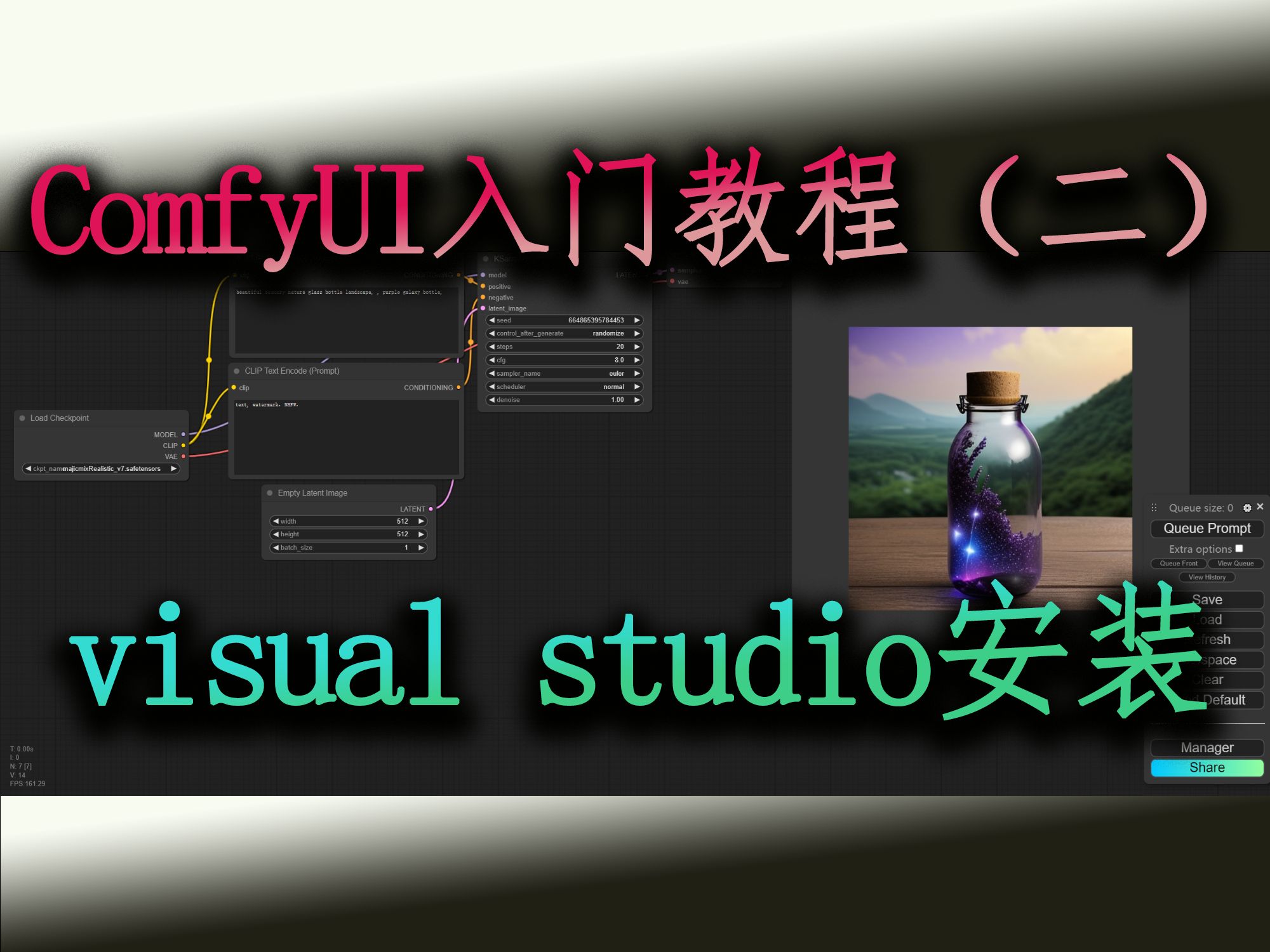The image size is (1270, 952).
Task: Collapse the Empty Latent Image node dot
Action: click(x=270, y=493)
